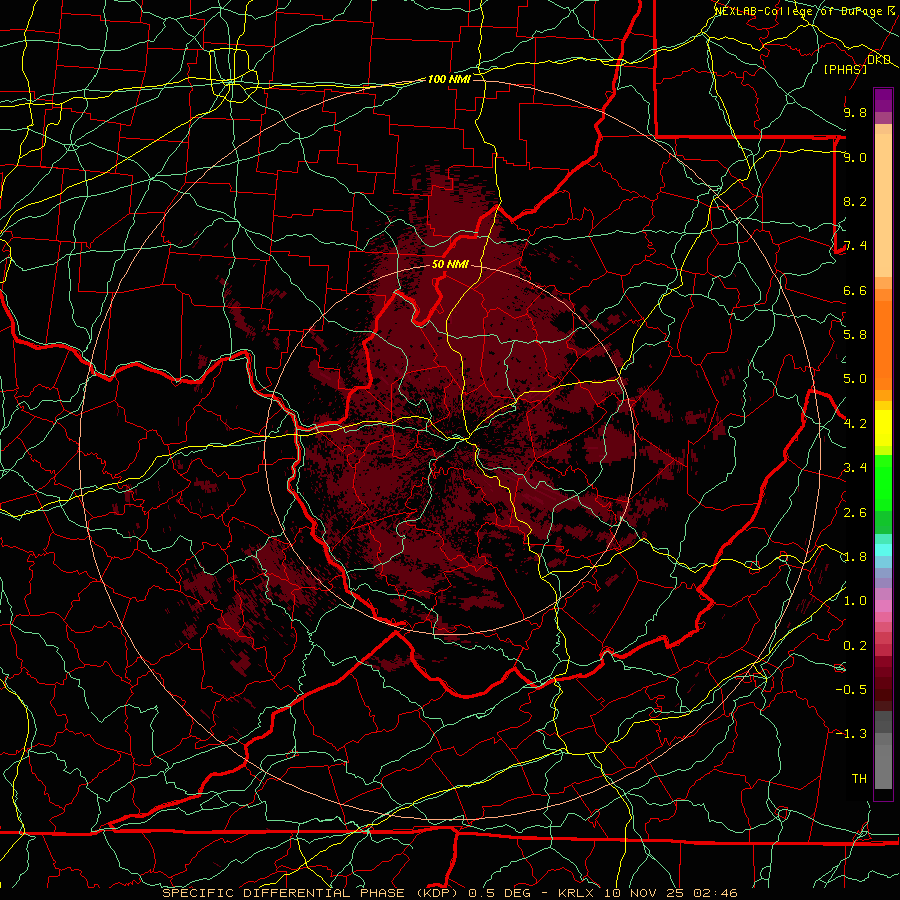900x900 pixels.
Task: Click the bright green swatch near 3.4
Action: [883, 480]
